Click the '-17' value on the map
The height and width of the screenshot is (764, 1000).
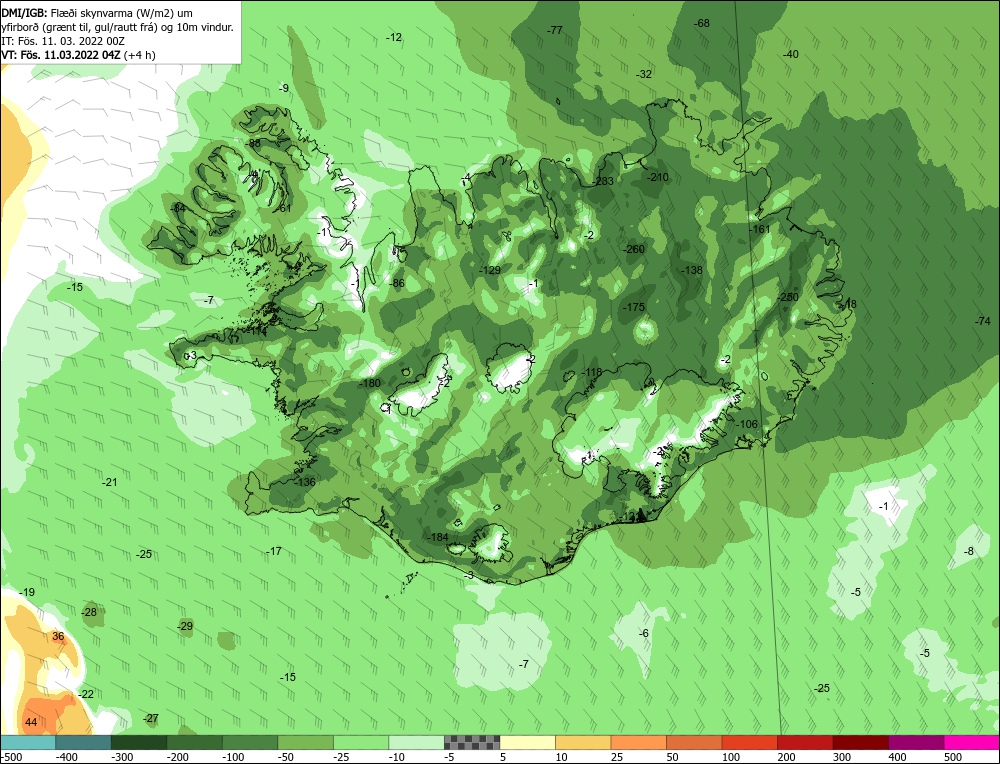tap(274, 551)
